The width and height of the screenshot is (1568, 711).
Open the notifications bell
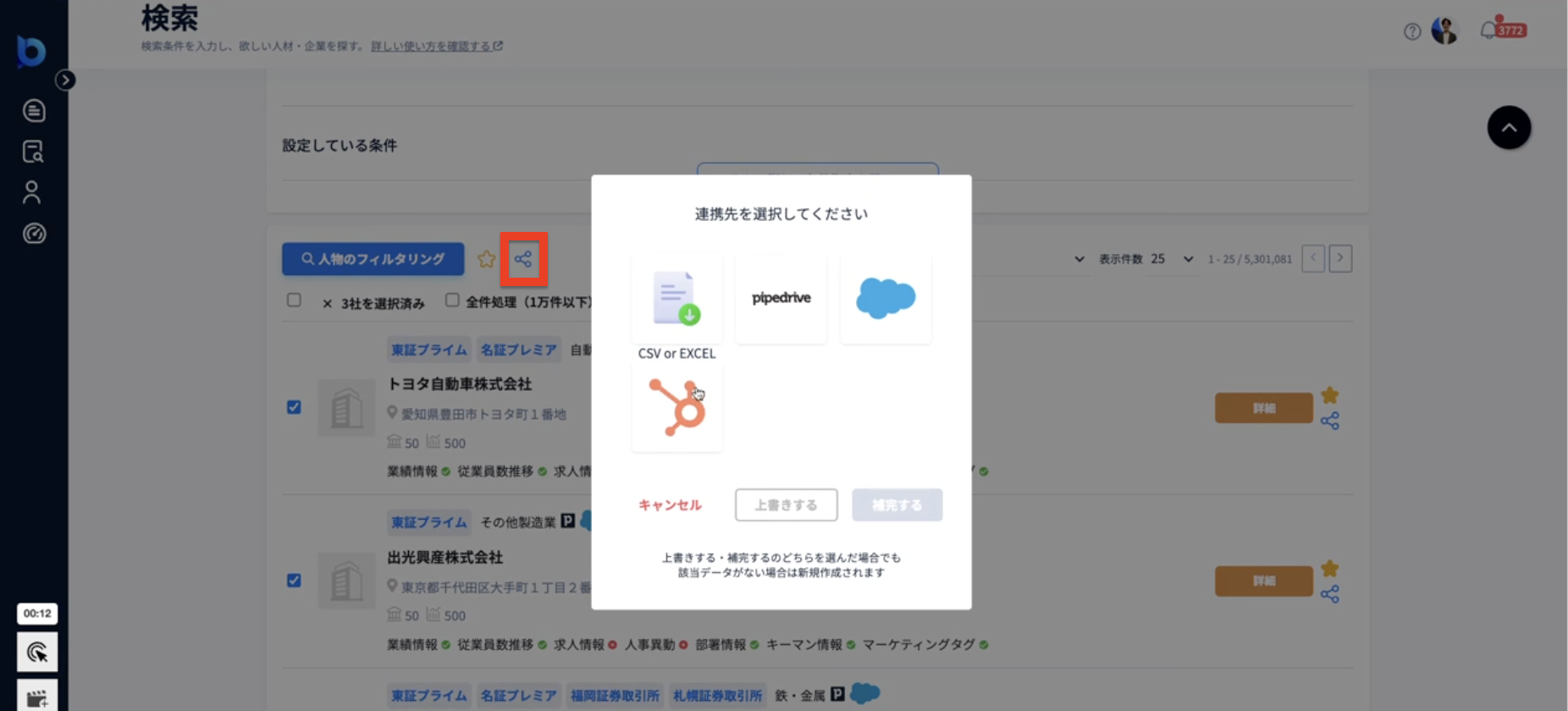coord(1488,30)
